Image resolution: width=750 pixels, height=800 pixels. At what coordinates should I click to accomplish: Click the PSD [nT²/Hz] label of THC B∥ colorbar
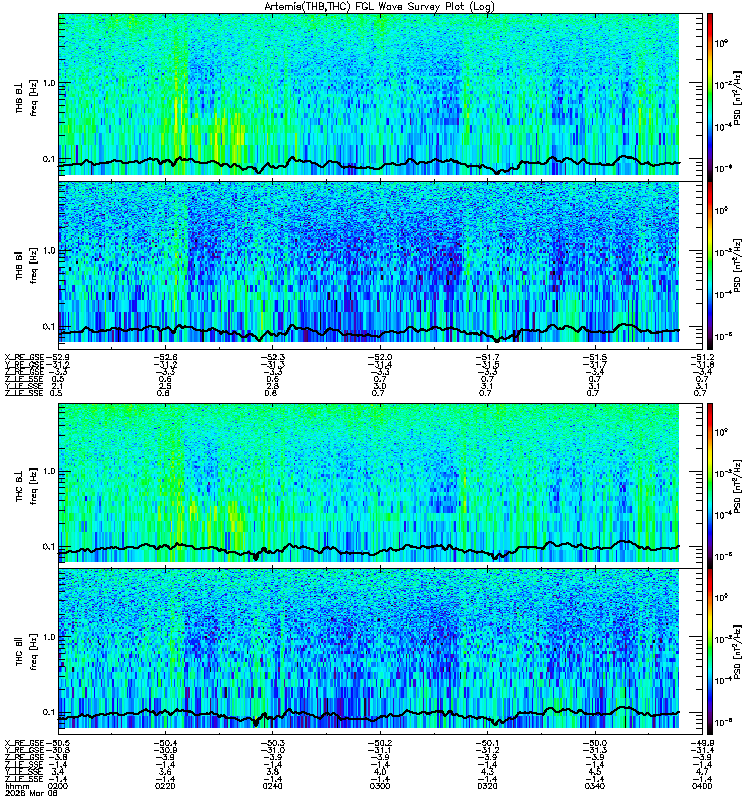point(737,652)
